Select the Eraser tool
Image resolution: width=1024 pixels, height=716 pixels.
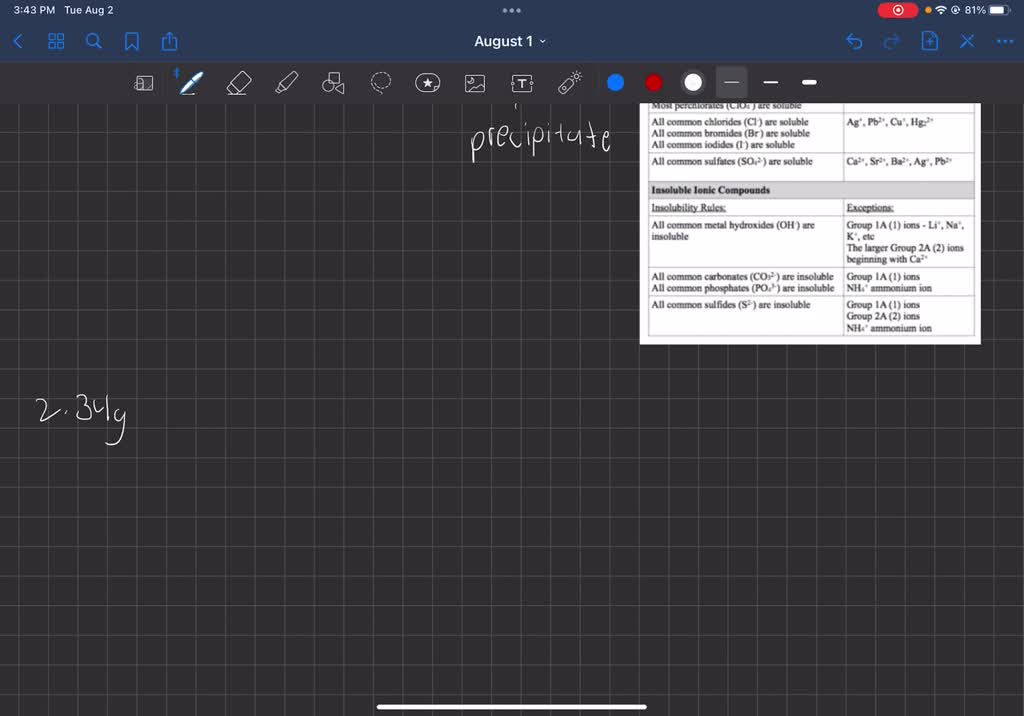[238, 83]
